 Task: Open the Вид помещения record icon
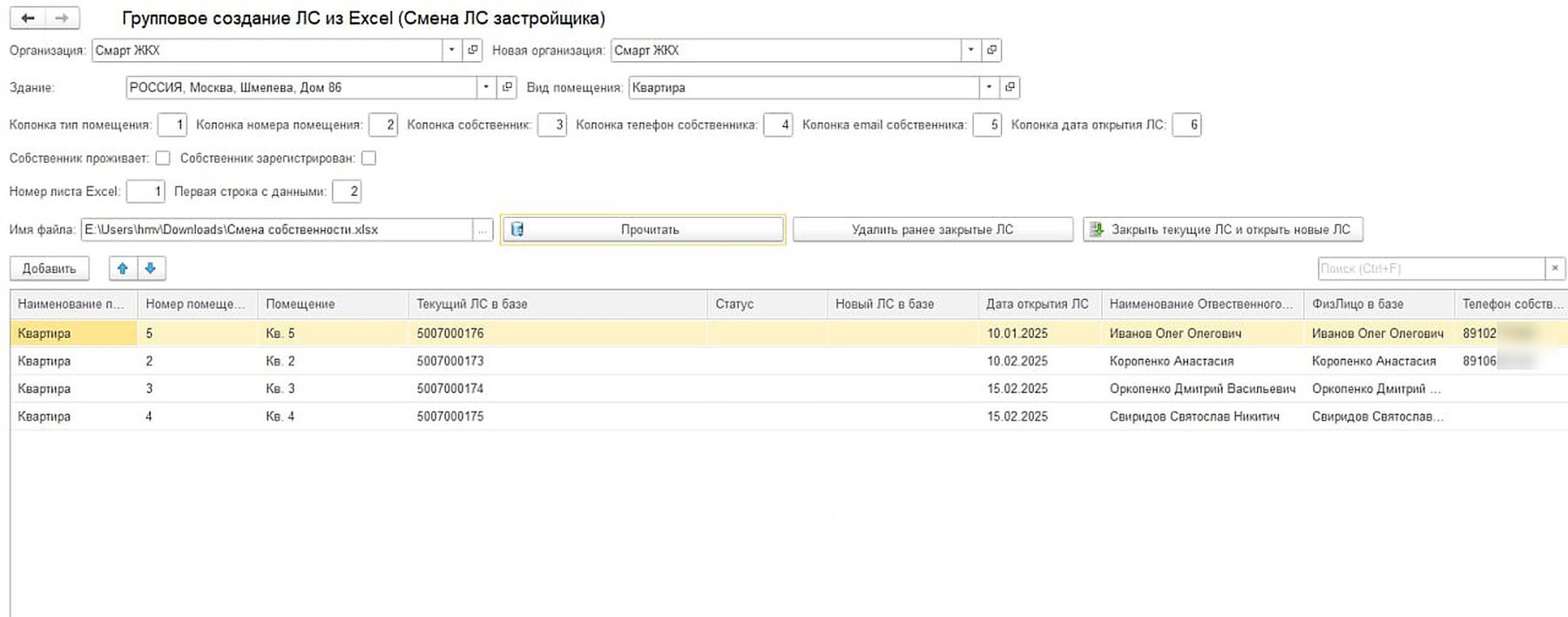(x=1010, y=87)
